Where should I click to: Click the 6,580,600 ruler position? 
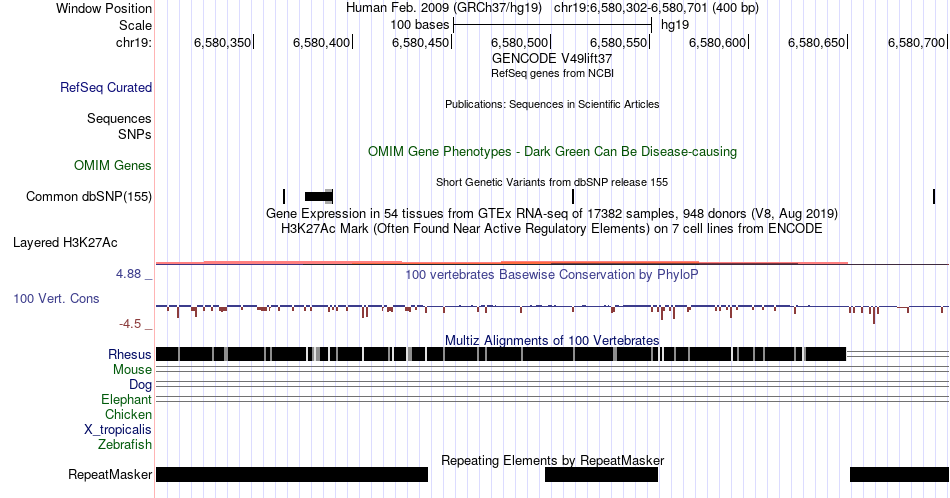click(x=717, y=42)
